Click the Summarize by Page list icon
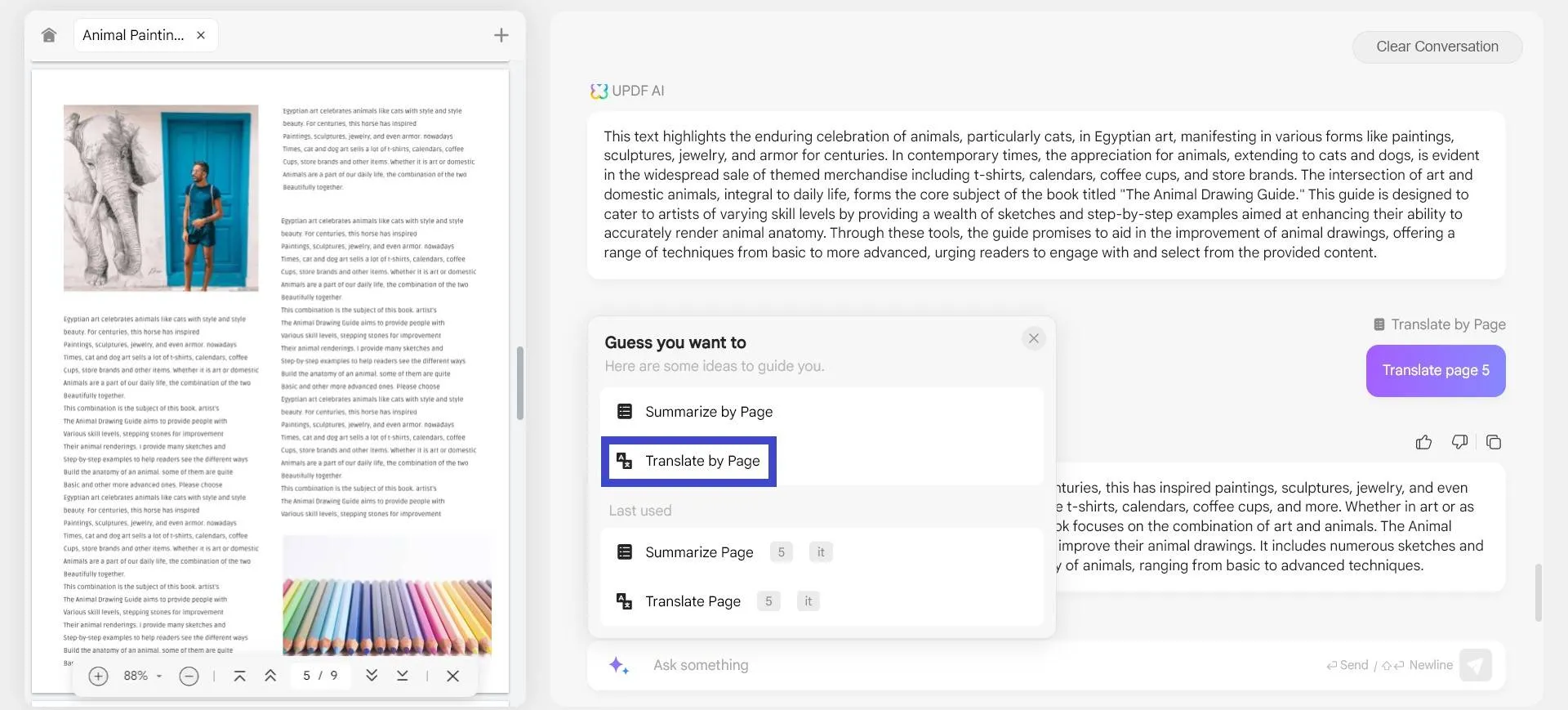Image resolution: width=1568 pixels, height=710 pixels. click(625, 412)
